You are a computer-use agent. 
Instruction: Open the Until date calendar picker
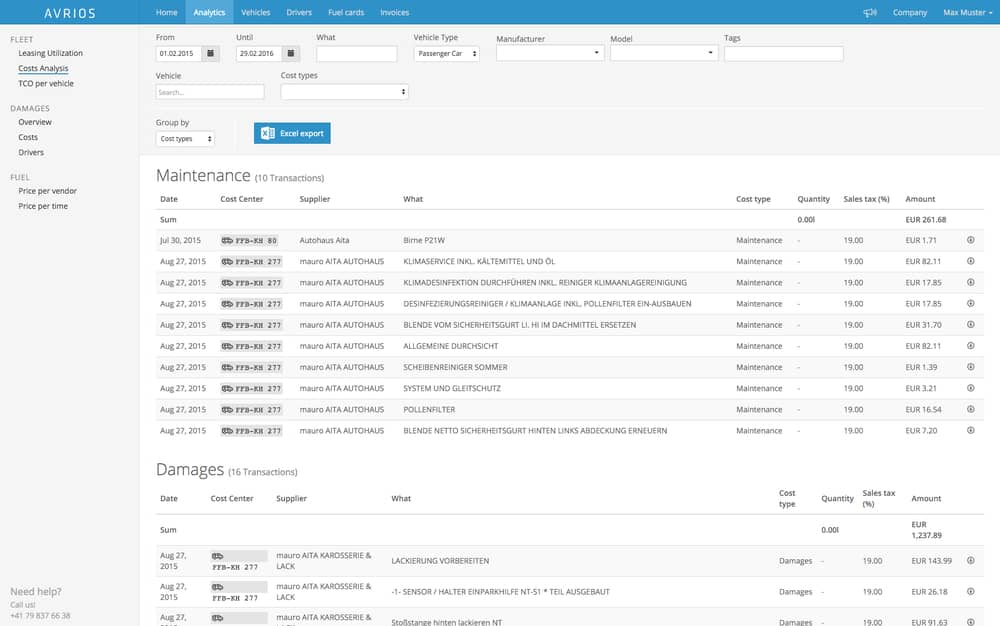point(291,54)
